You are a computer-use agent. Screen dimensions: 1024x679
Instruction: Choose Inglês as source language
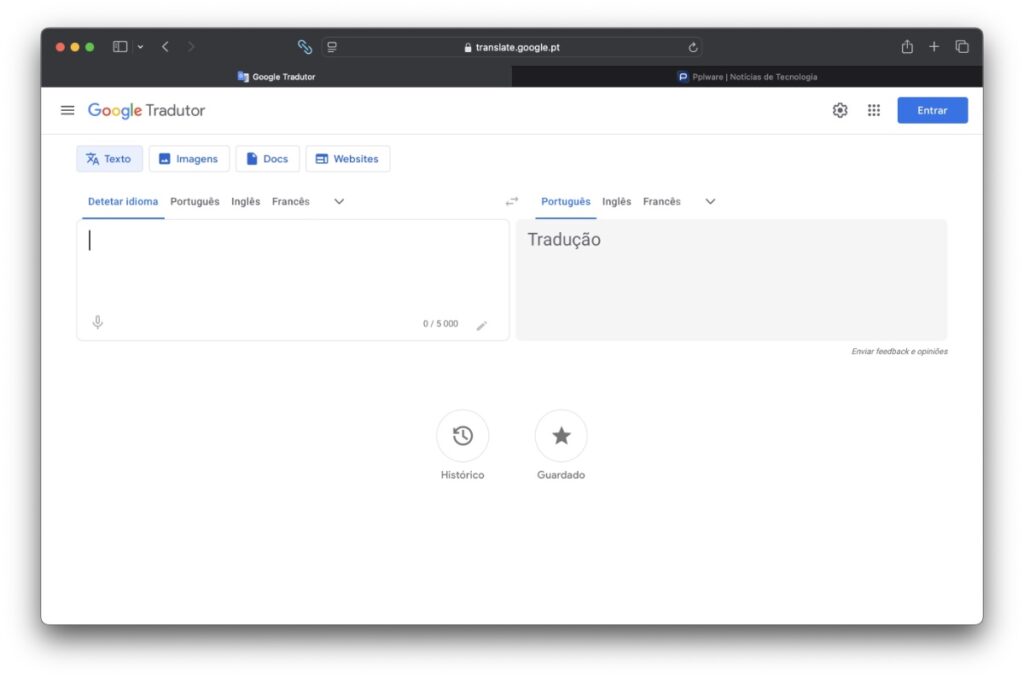pyautogui.click(x=246, y=202)
